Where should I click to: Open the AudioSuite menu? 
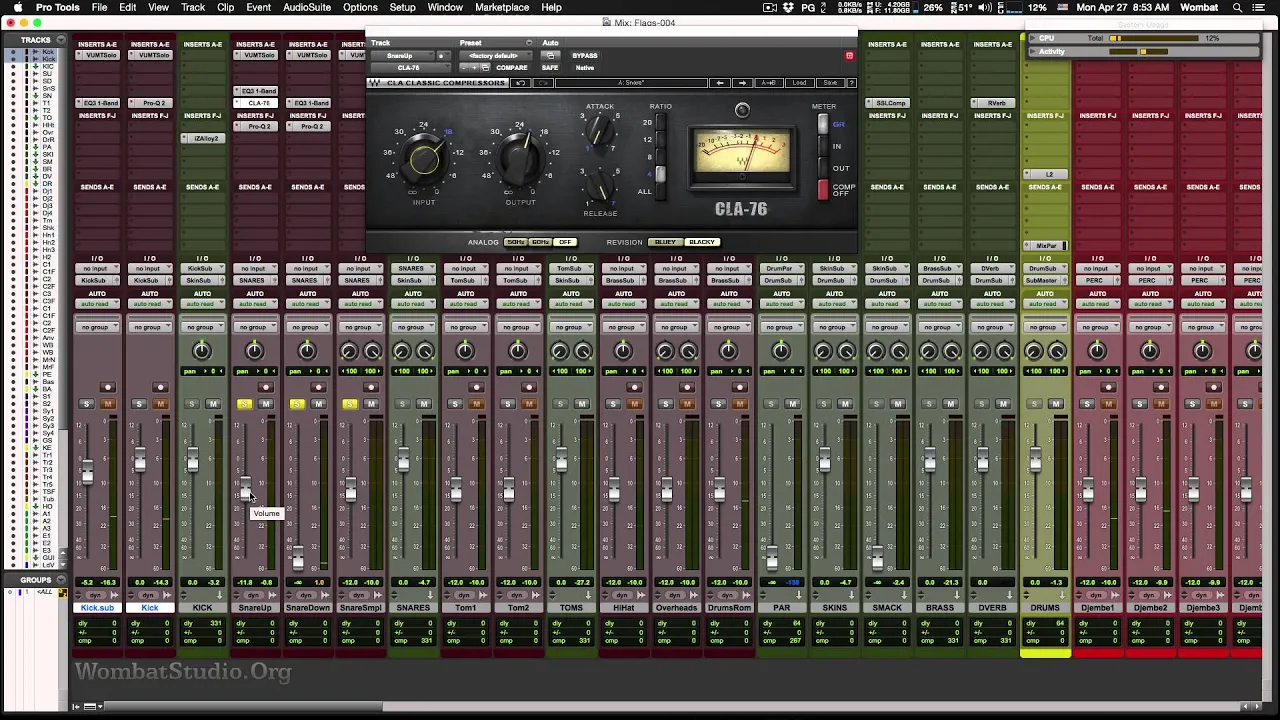307,7
